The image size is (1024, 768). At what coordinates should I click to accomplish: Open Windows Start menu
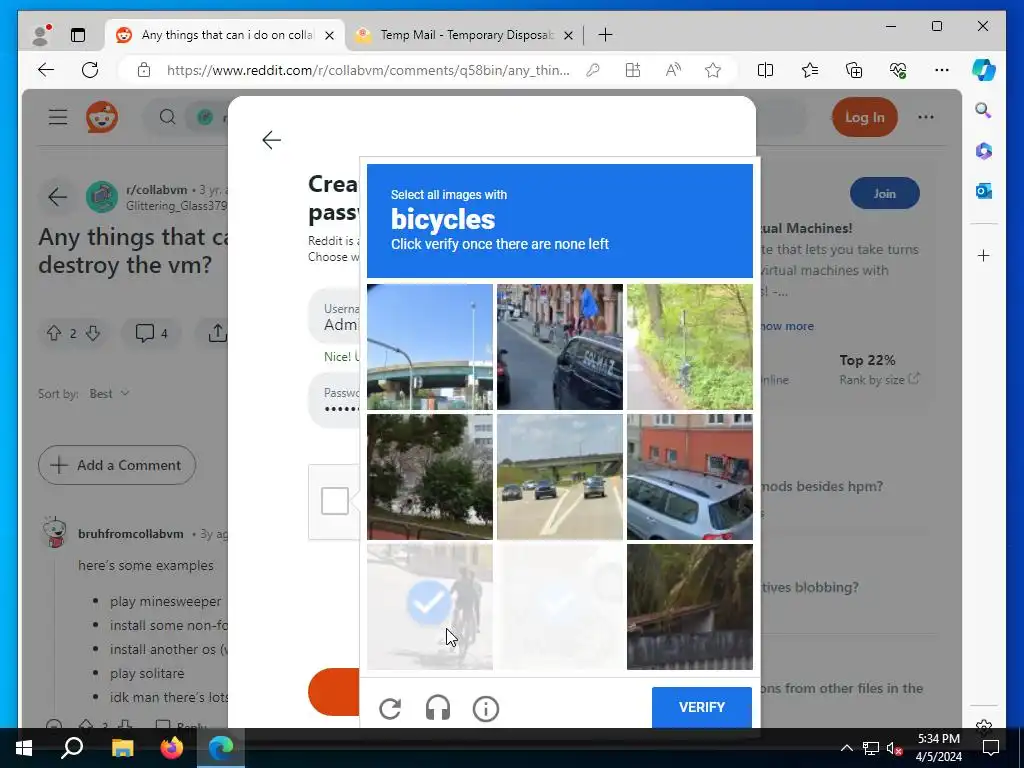[x=24, y=748]
